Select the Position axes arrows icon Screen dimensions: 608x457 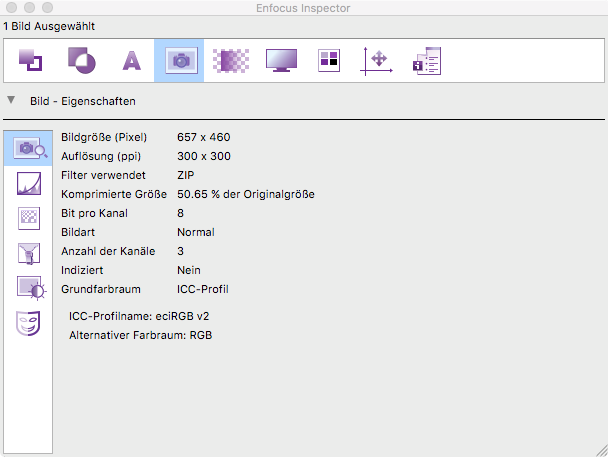tap(378, 61)
